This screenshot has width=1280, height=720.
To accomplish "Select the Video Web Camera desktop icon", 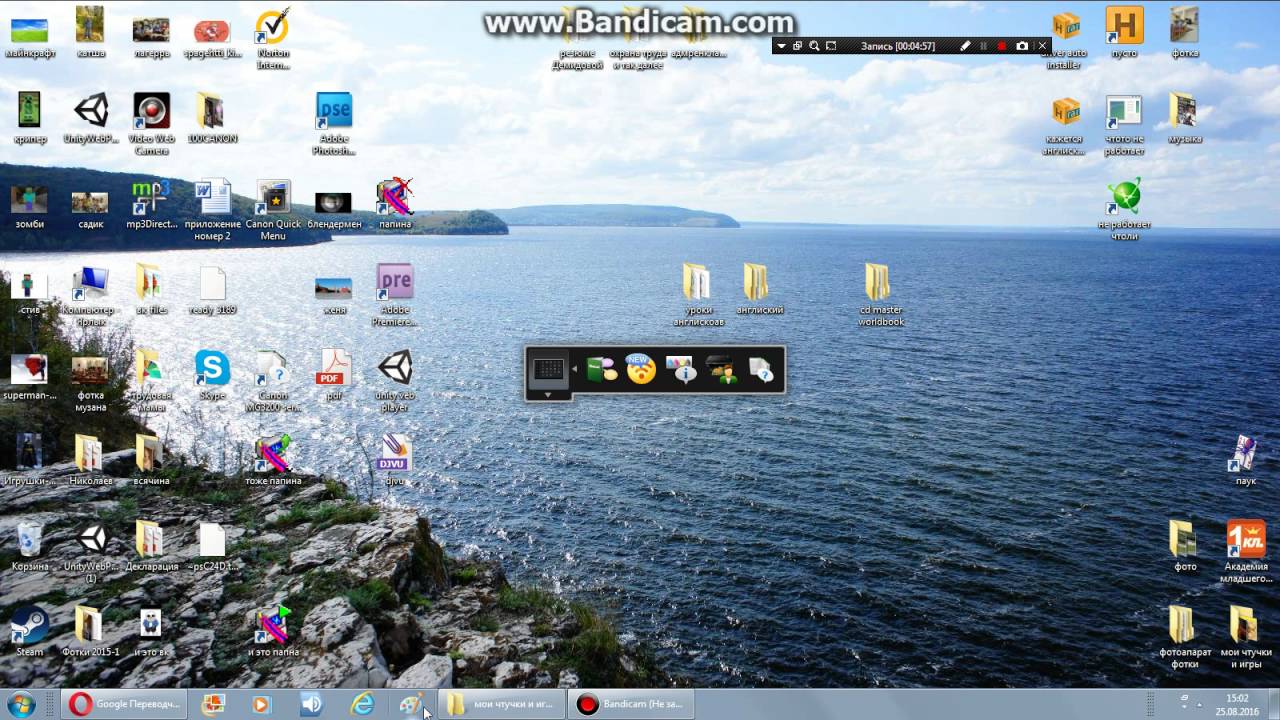I will click(151, 124).
